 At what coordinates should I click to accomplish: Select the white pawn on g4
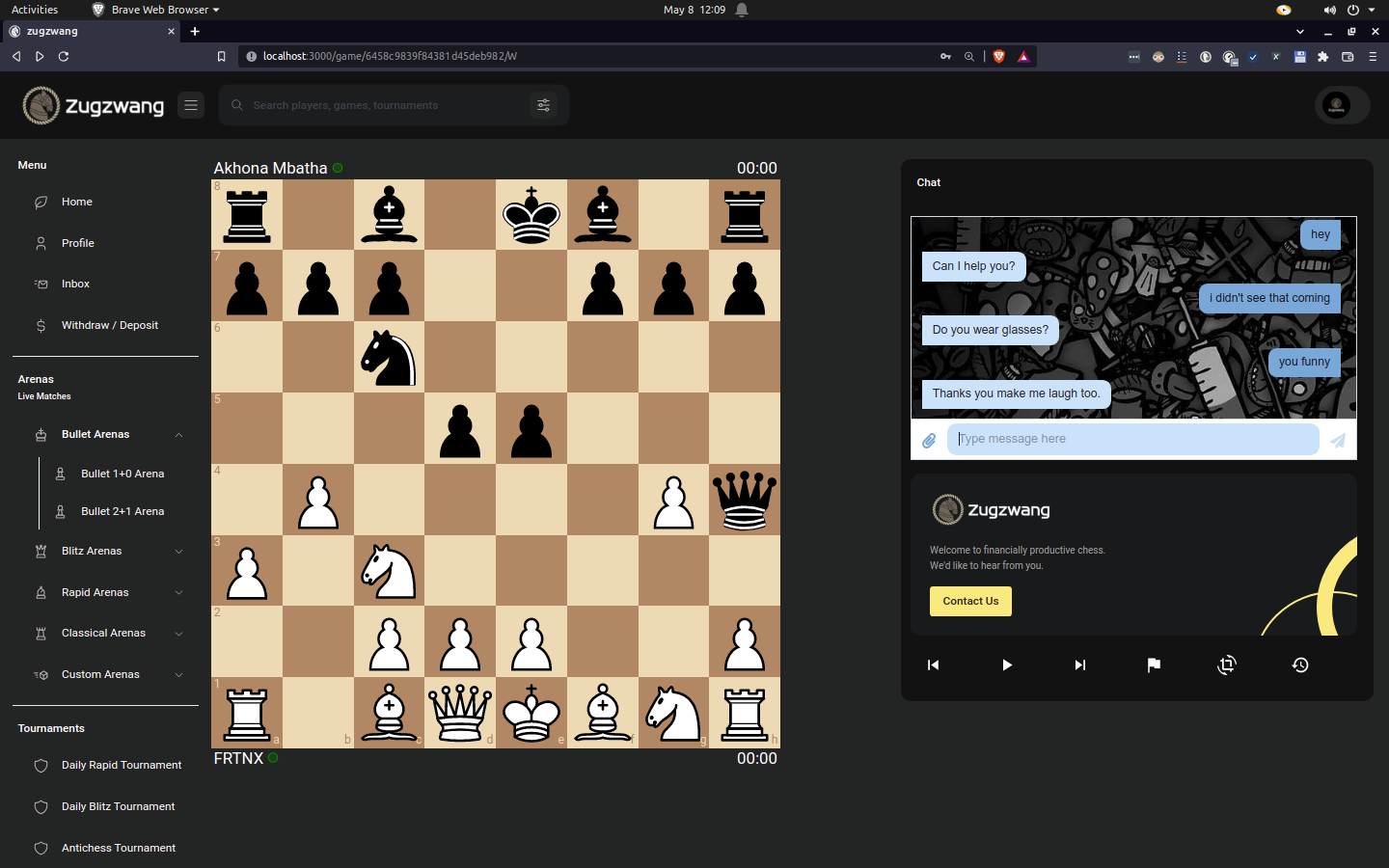[673, 501]
